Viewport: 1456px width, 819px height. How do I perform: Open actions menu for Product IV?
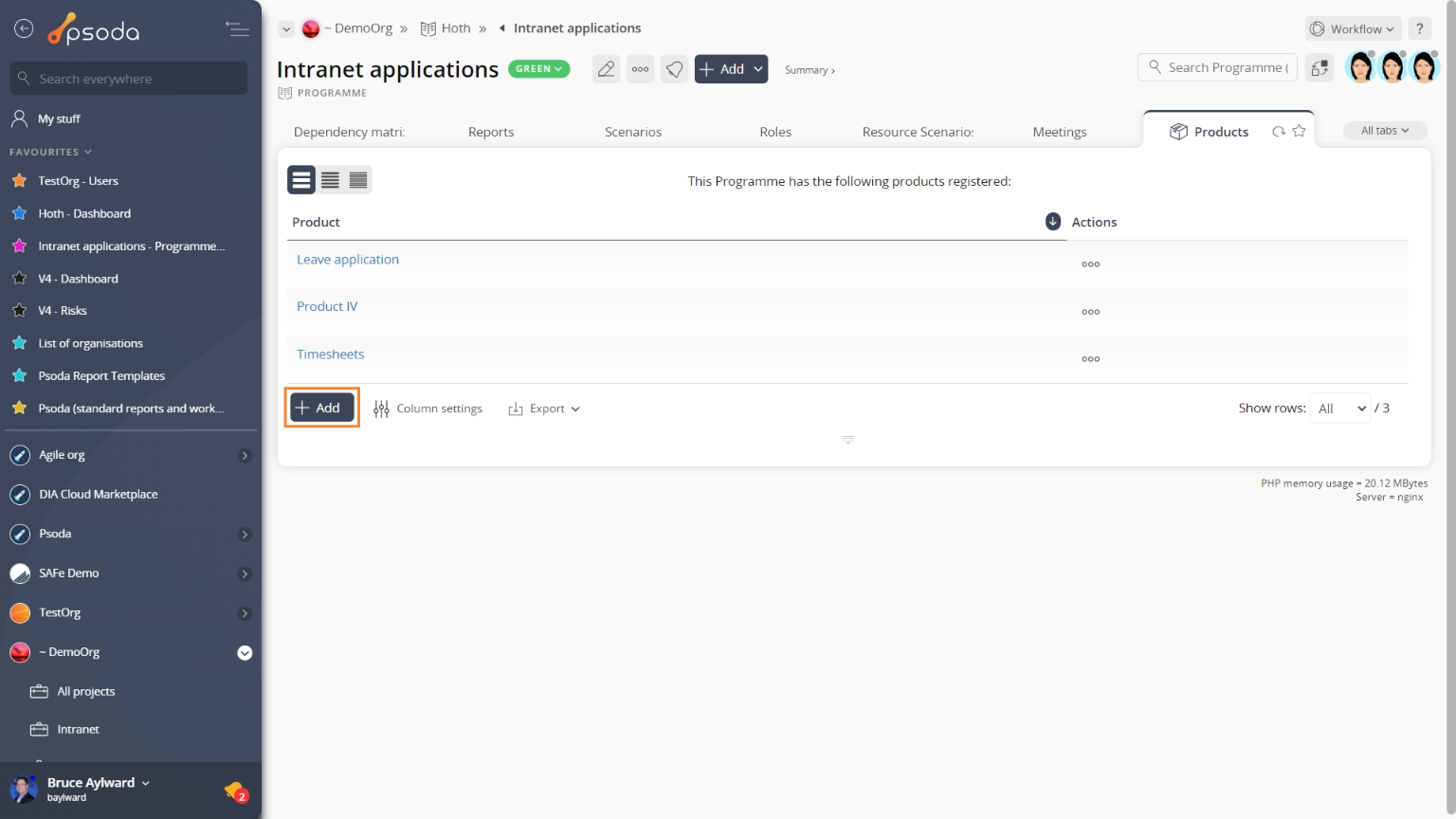tap(1091, 312)
